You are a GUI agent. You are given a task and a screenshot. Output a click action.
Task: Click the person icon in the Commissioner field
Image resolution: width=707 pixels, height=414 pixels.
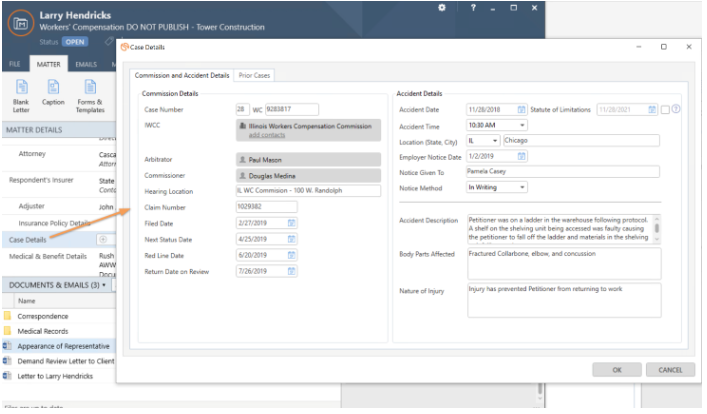pos(243,176)
